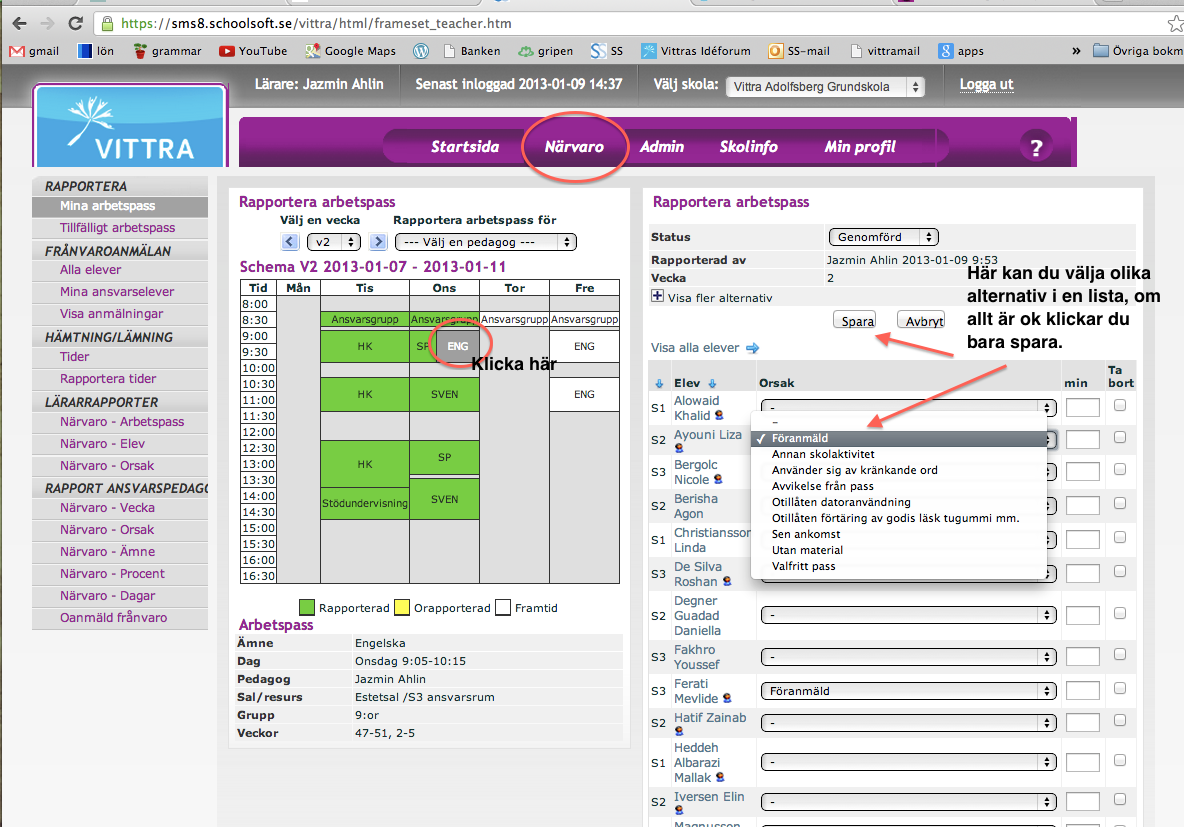This screenshot has height=827, width=1184.
Task: Go to the Startsida tab
Action: [x=465, y=147]
